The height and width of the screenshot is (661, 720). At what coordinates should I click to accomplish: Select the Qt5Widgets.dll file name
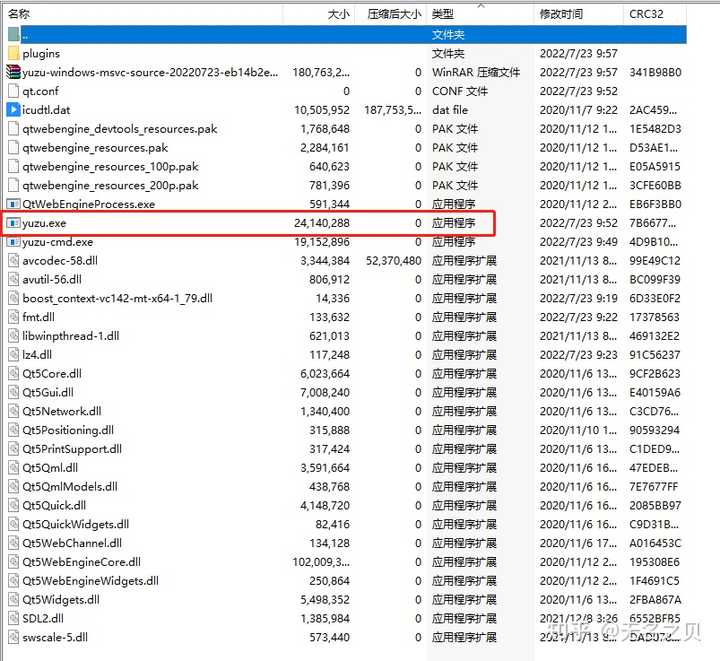61,599
